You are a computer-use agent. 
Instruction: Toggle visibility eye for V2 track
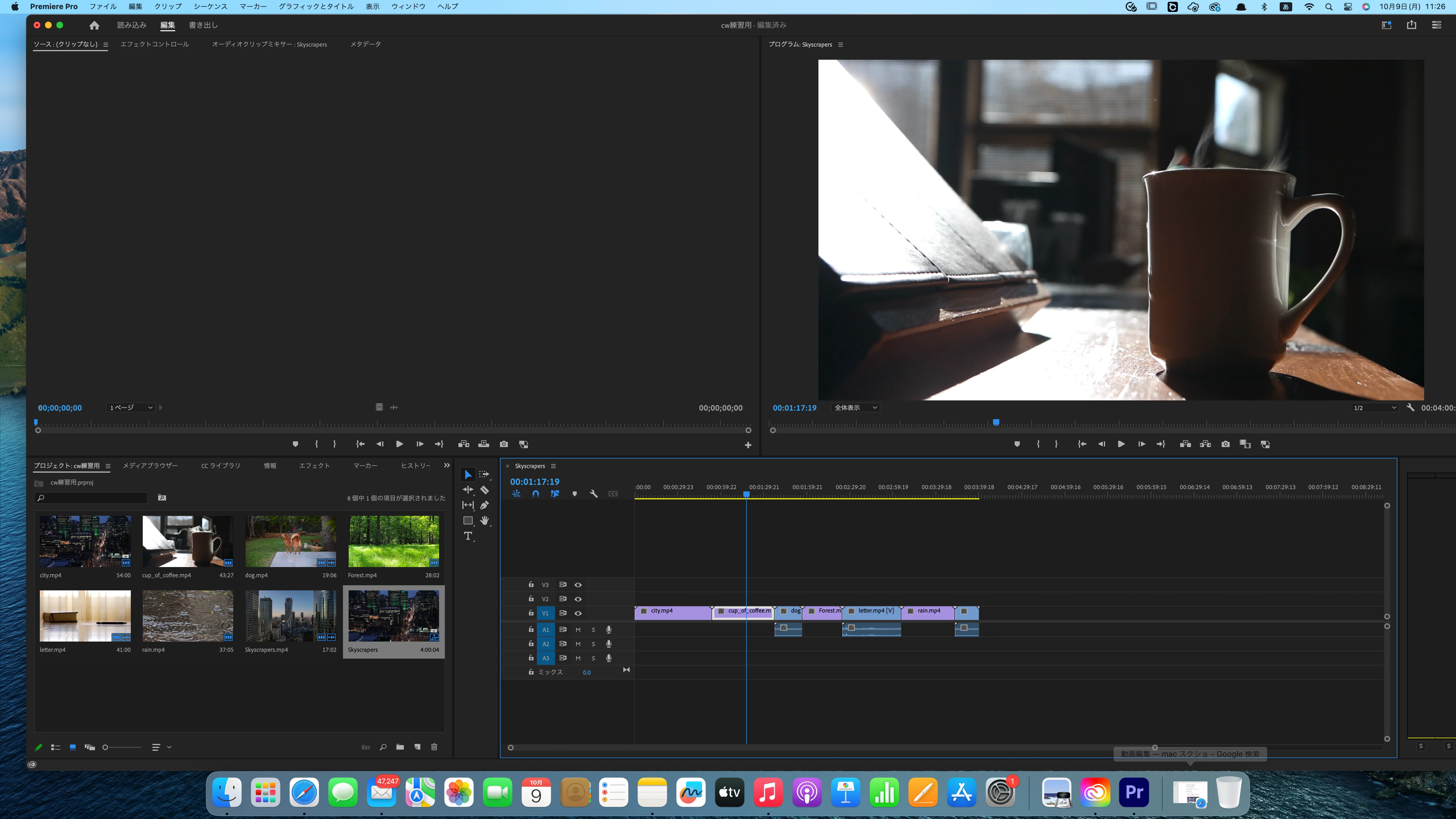coord(578,599)
